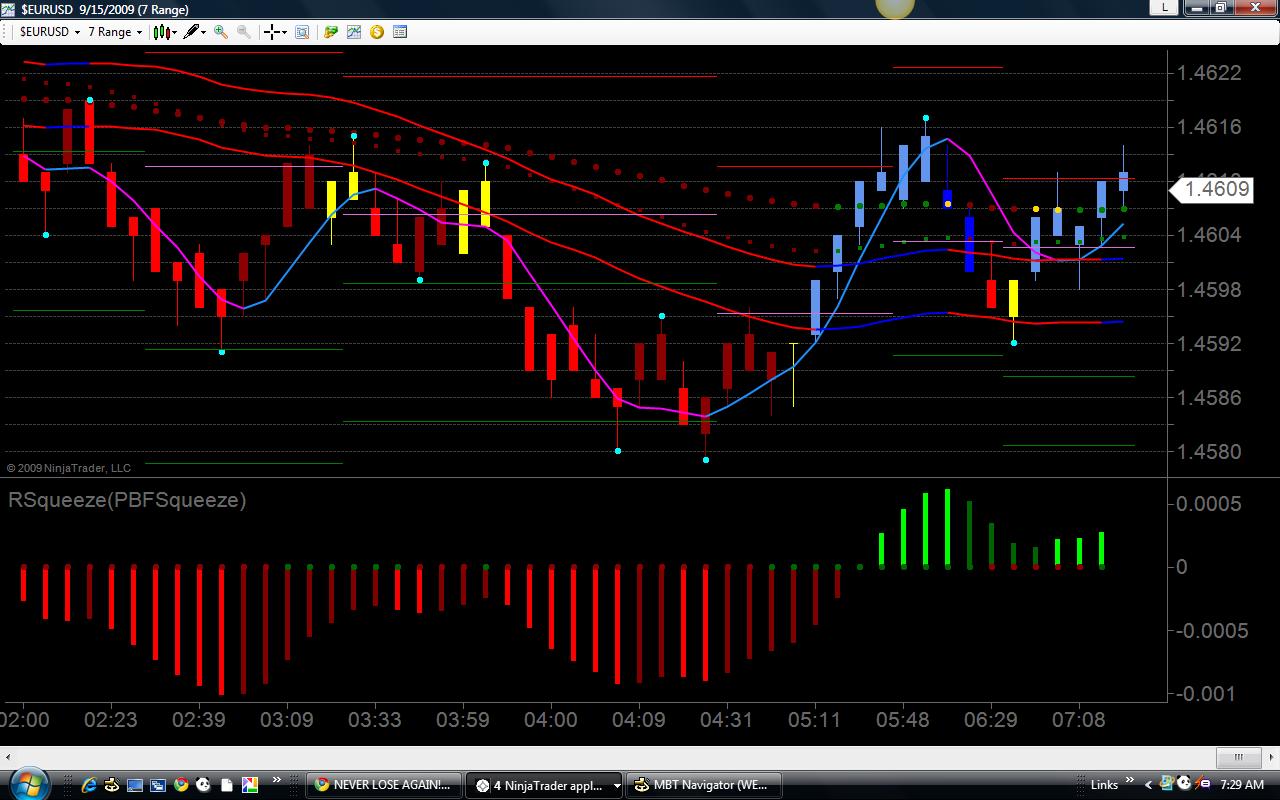This screenshot has height=800, width=1280.
Task: Expand the Links toolbar chevron
Action: click(1130, 781)
